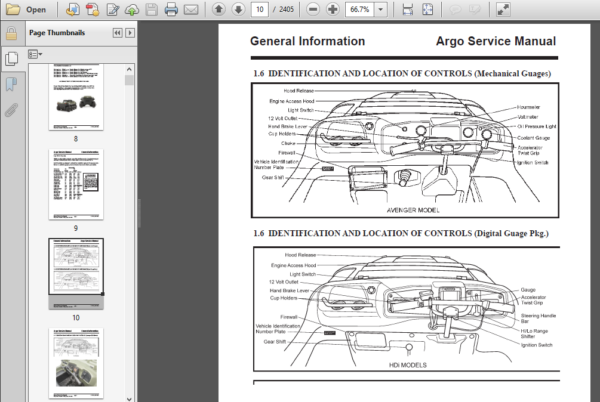Click the 'General Information' heading text
The image size is (600, 402).
(307, 41)
